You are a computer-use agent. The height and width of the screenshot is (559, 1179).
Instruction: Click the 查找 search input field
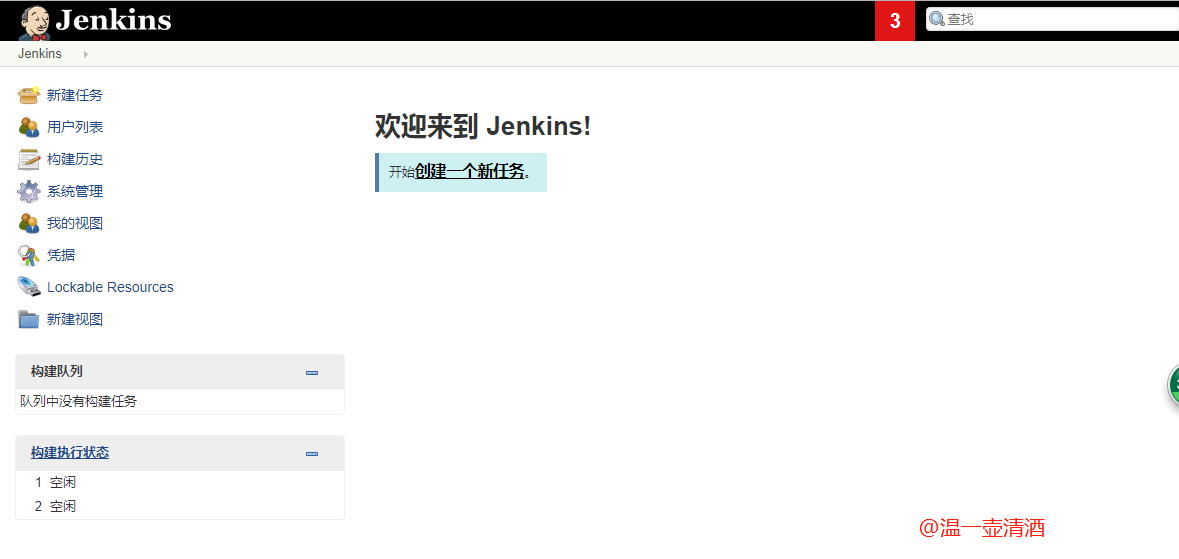point(1053,20)
